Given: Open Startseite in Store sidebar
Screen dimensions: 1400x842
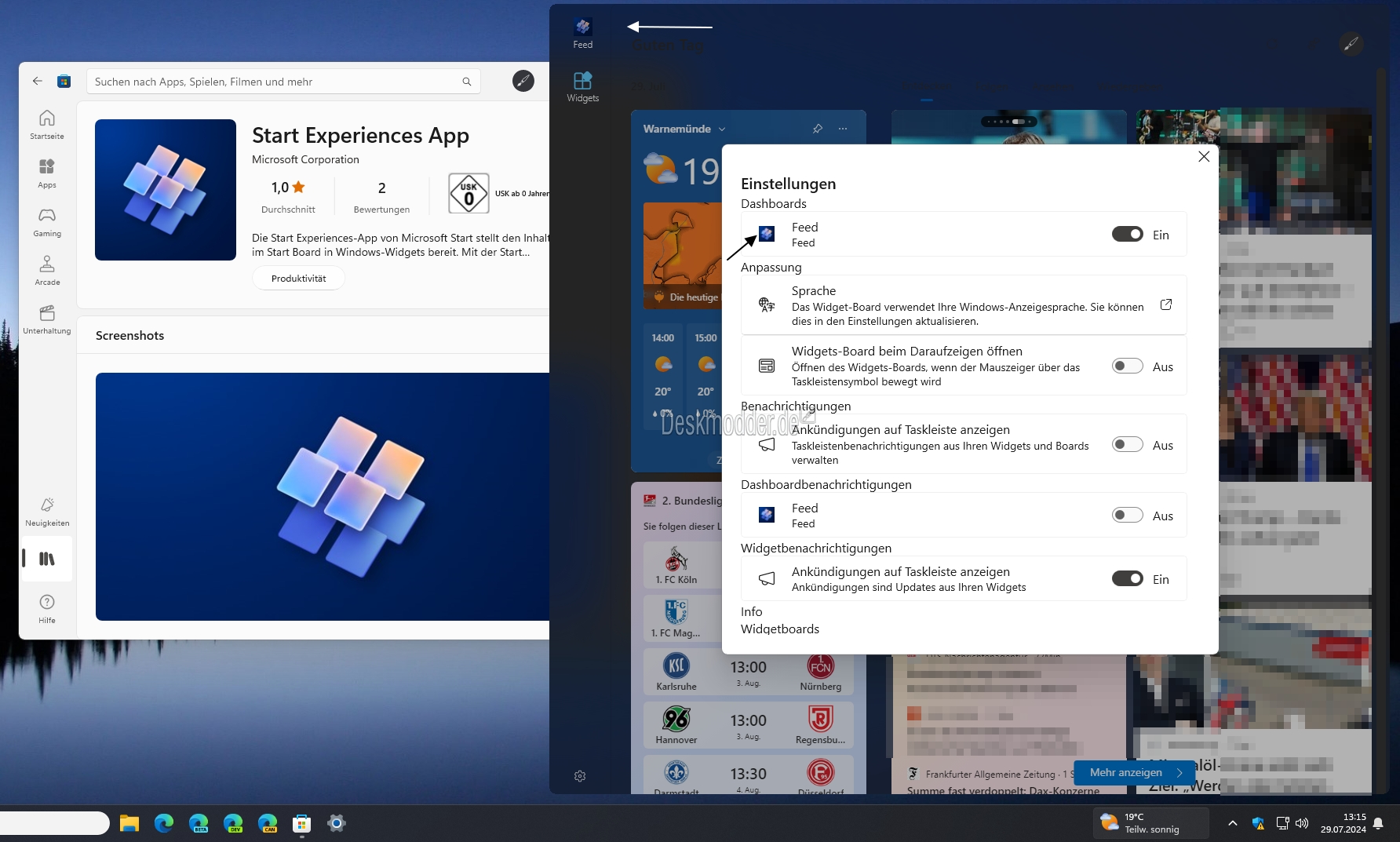Looking at the screenshot, I should pyautogui.click(x=47, y=124).
